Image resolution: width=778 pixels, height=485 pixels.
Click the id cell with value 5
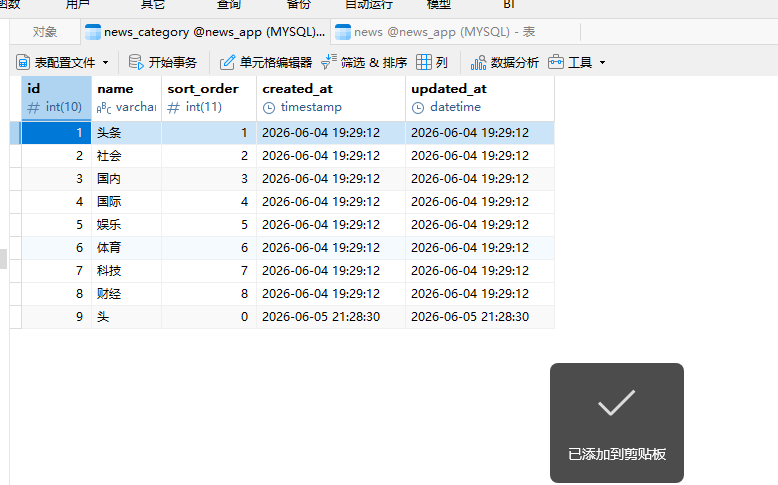[x=57, y=225]
